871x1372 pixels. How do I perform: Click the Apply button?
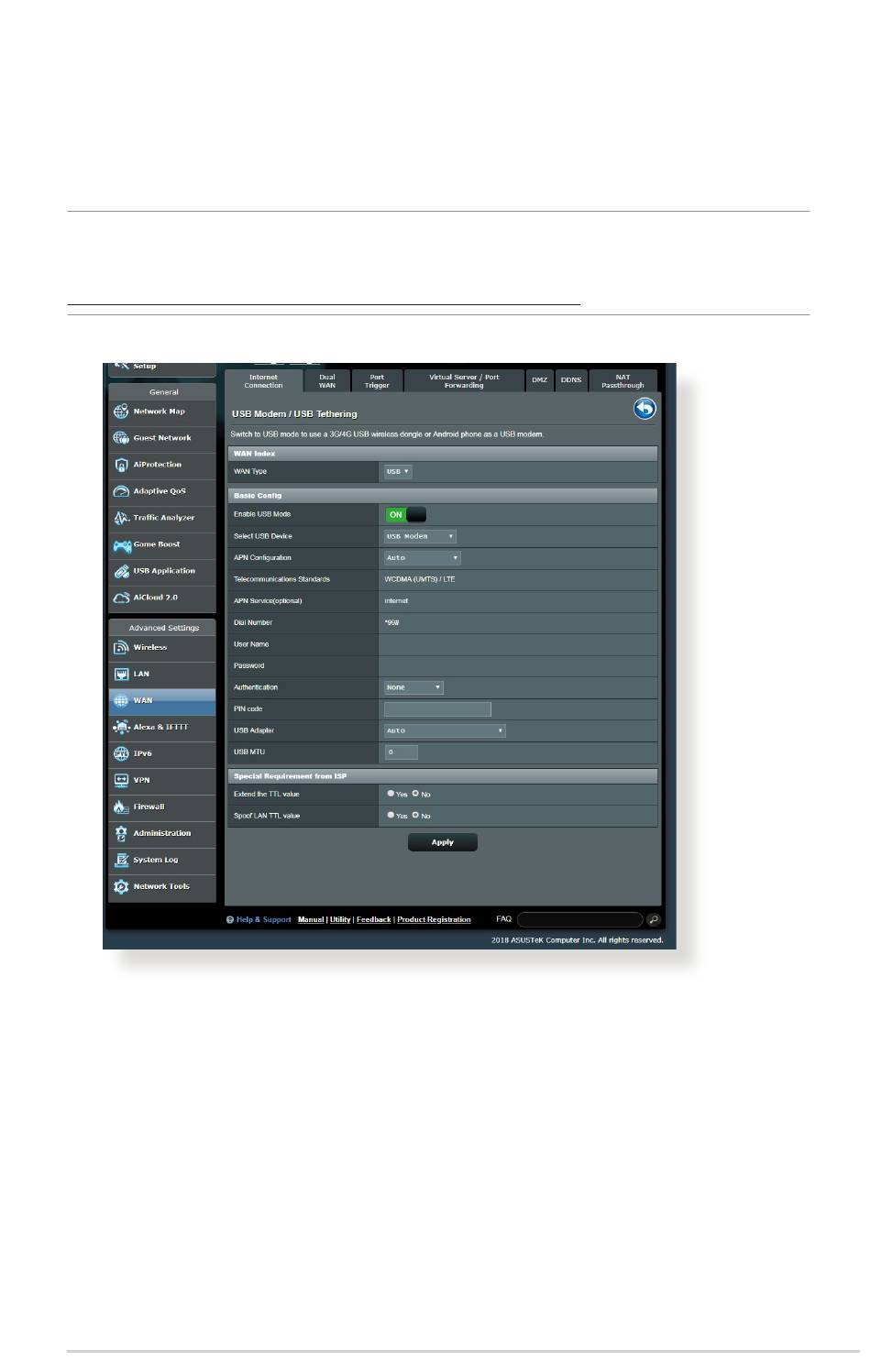click(443, 842)
